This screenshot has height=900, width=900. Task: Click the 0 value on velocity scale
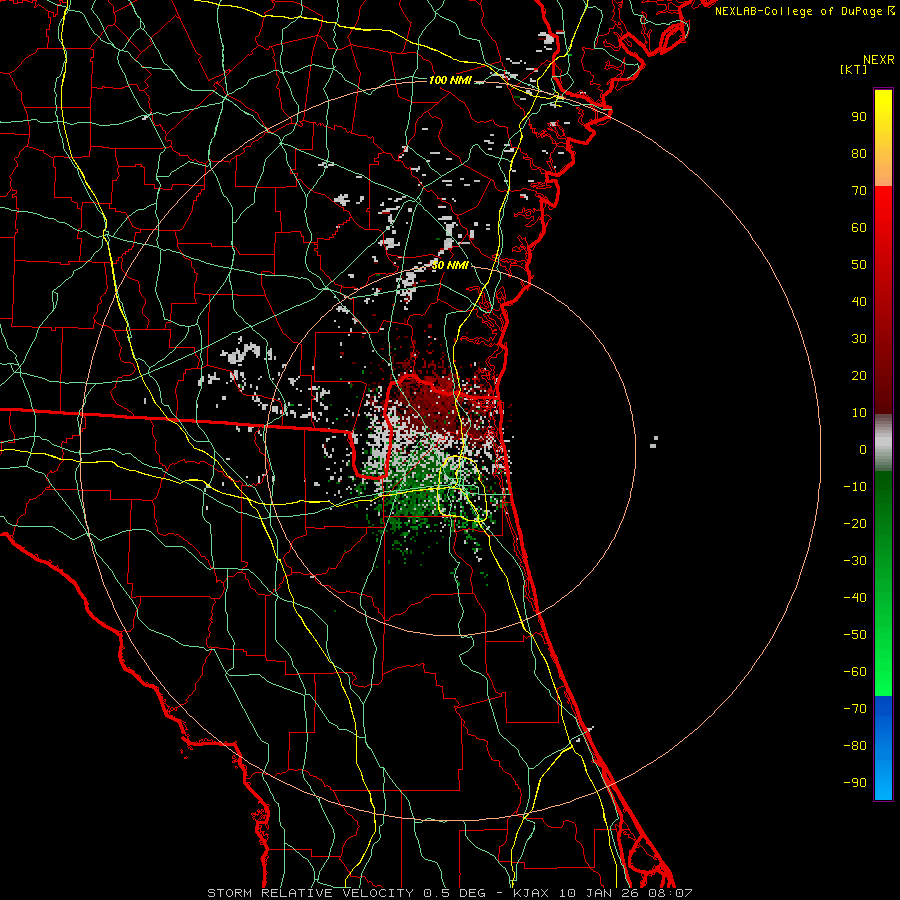(x=863, y=449)
